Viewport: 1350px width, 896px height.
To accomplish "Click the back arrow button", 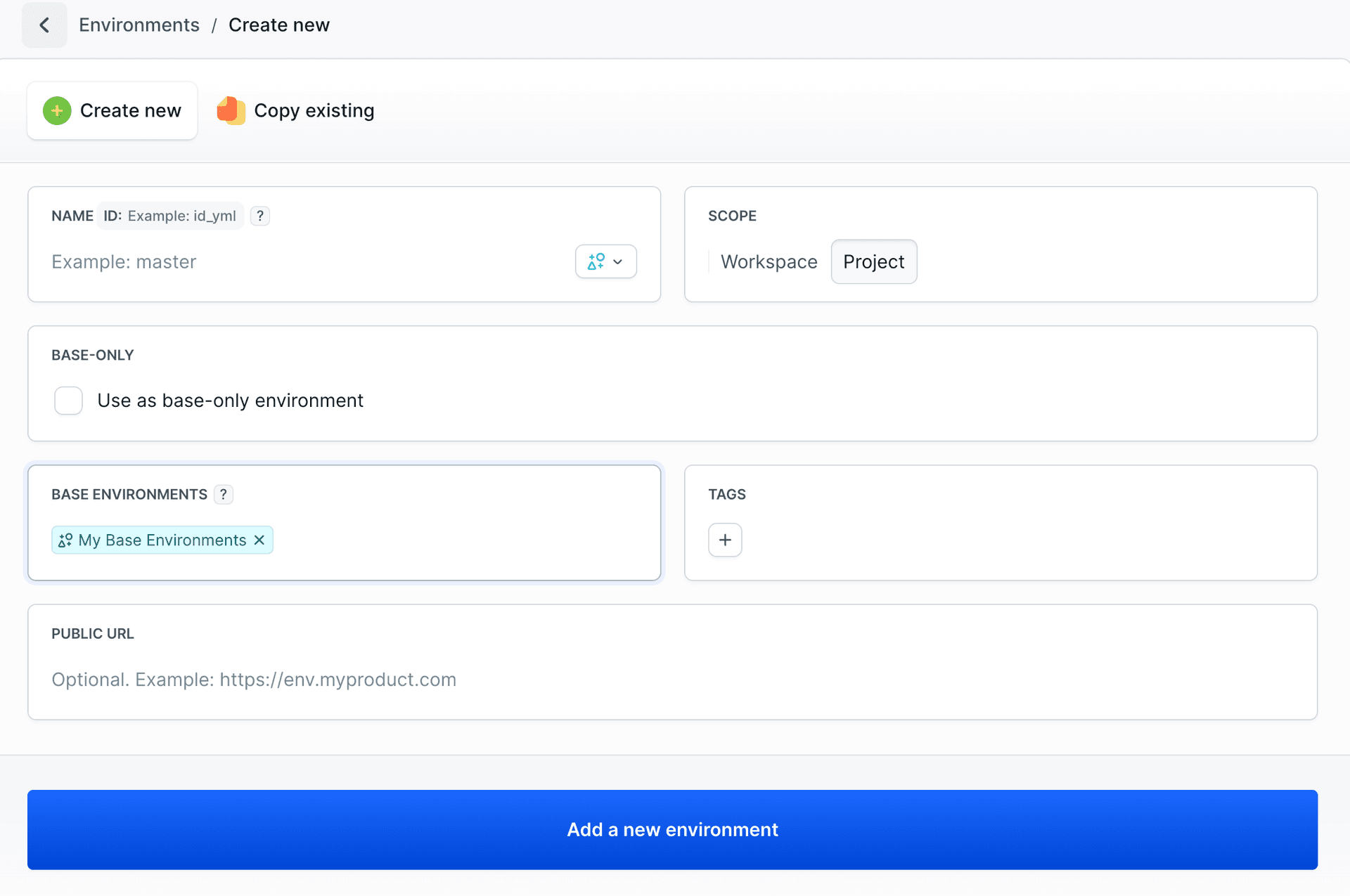I will click(x=44, y=25).
